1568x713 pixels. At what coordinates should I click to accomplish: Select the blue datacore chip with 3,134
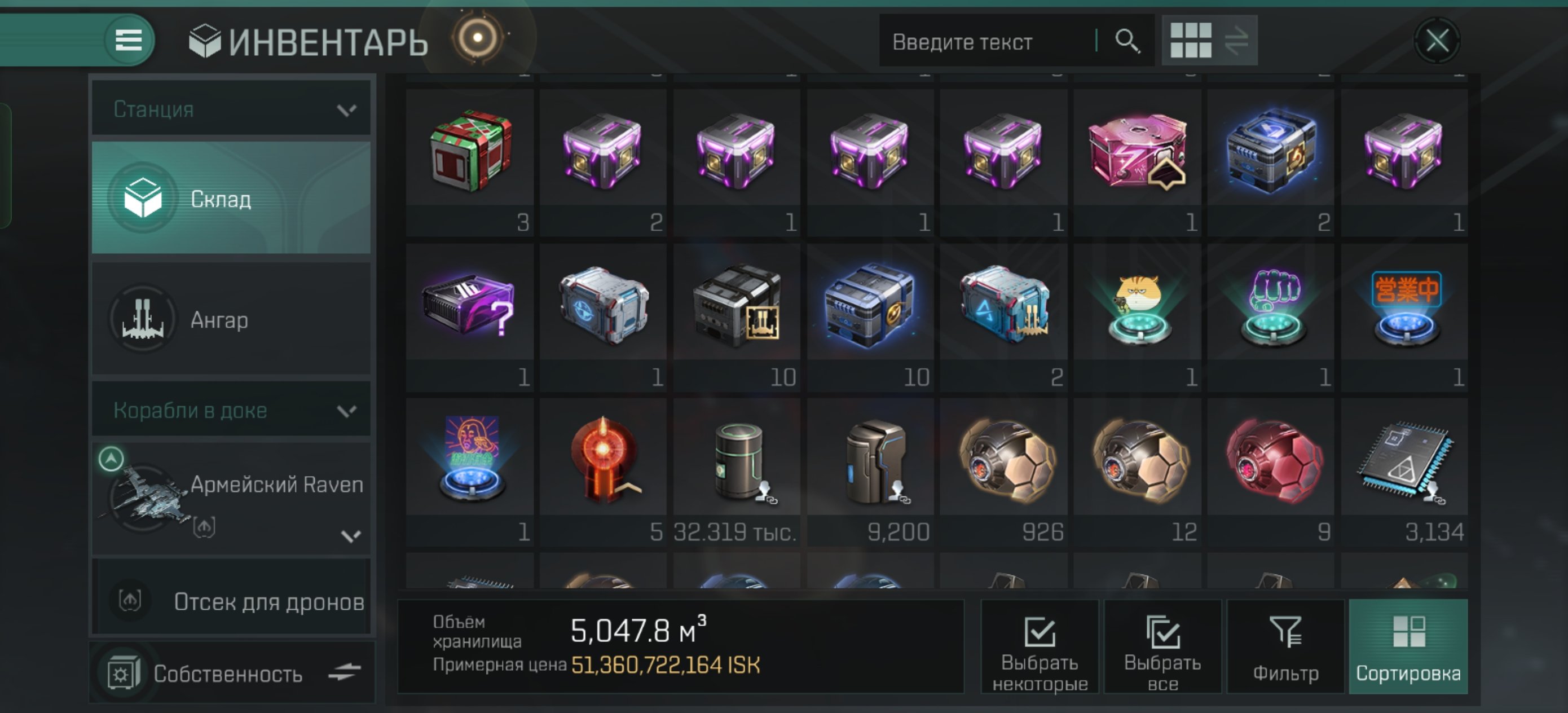(1404, 473)
